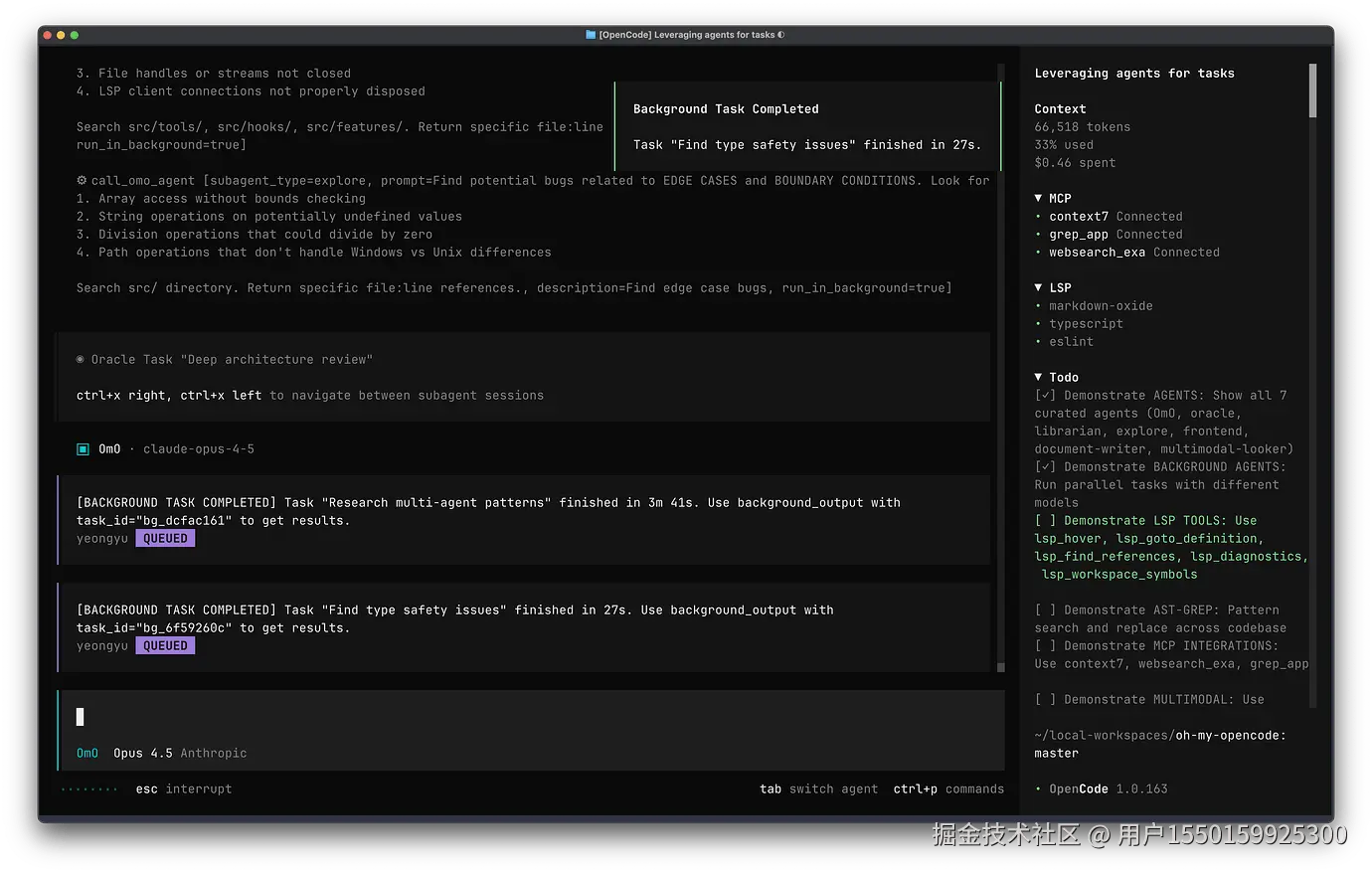Click the ctrl+p commands hint
This screenshot has height=873, width=1372.
(x=948, y=789)
